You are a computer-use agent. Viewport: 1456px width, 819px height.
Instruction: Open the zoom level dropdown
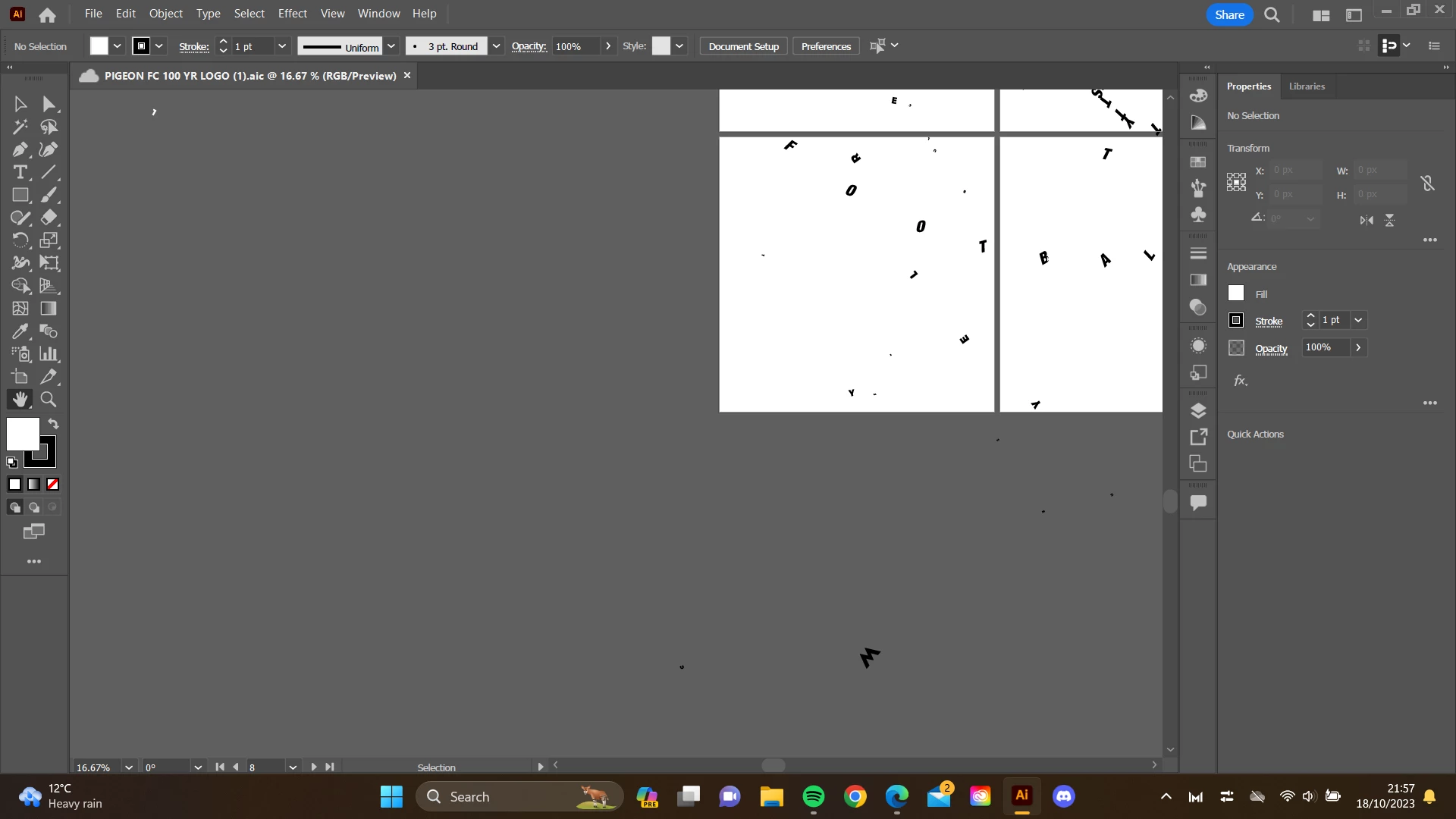129,767
